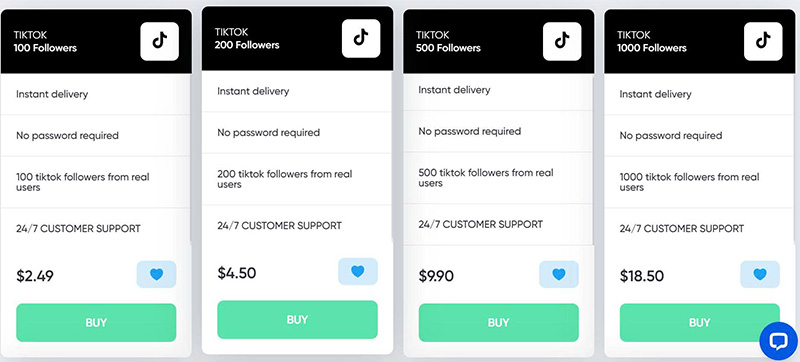Favorite the $2.49 package with the heart icon

pos(156,274)
